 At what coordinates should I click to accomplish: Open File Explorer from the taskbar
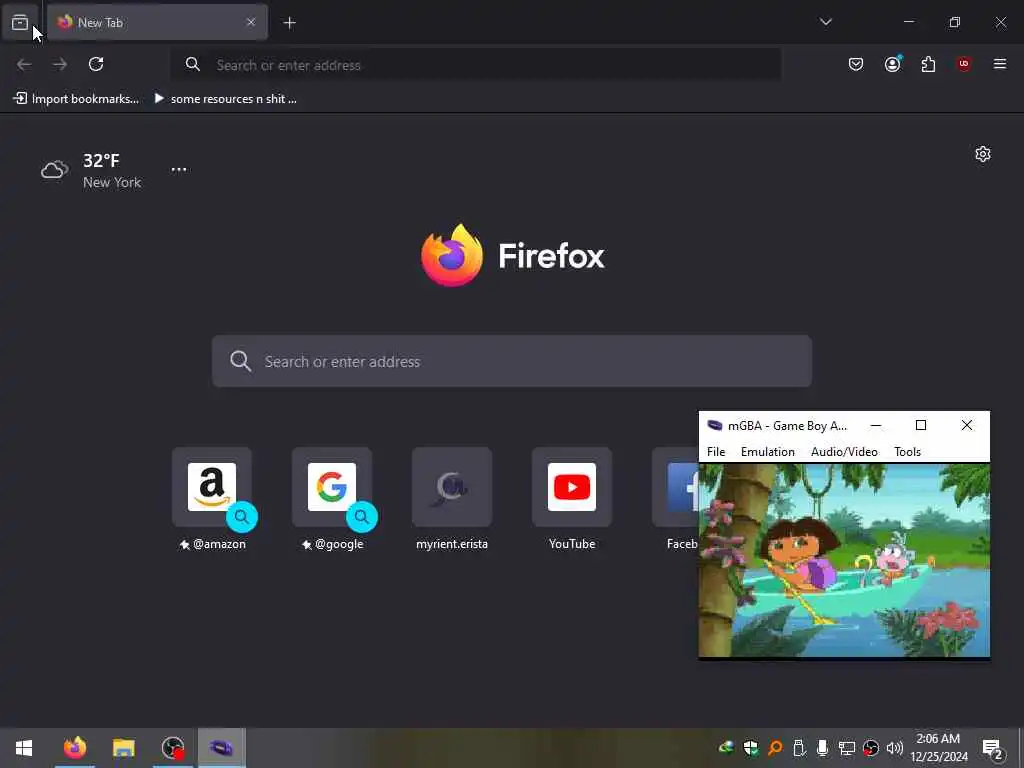tap(123, 748)
